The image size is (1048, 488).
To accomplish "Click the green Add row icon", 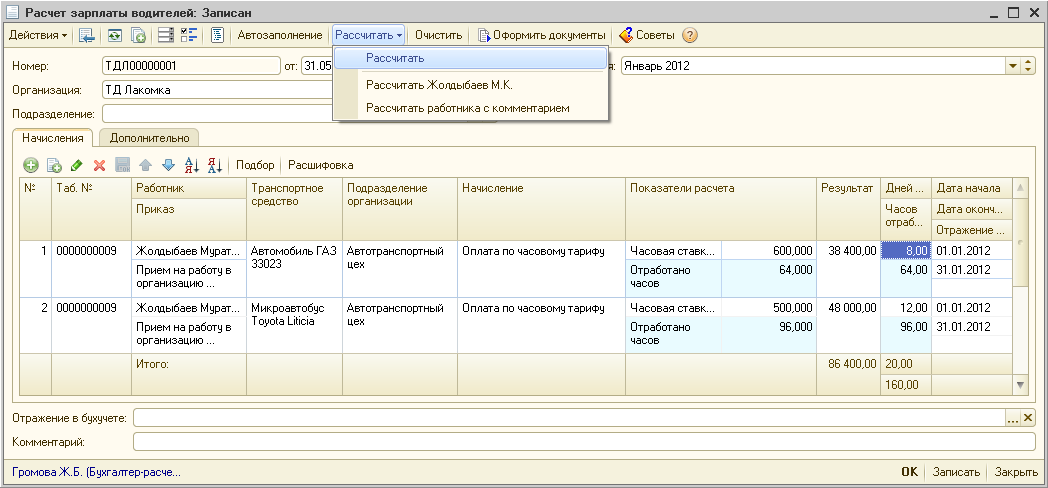I will pos(31,165).
